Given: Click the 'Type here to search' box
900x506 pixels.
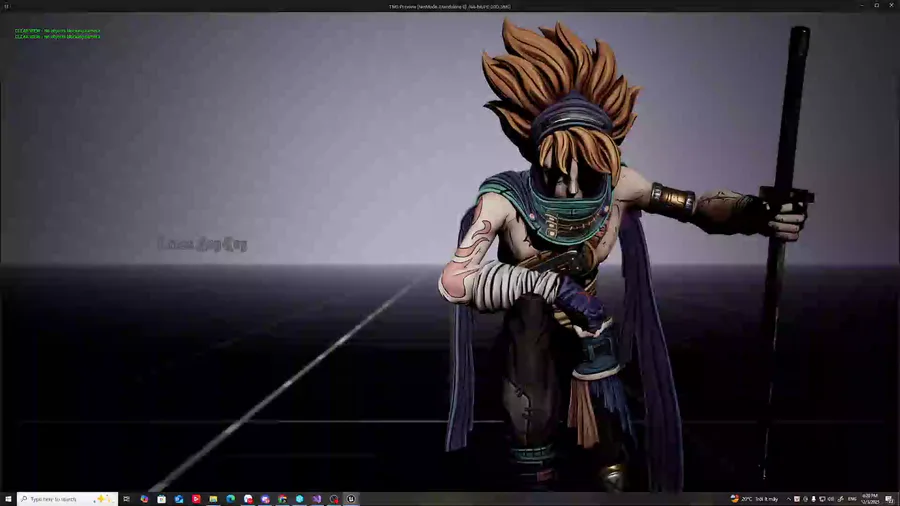Looking at the screenshot, I should tap(67, 499).
